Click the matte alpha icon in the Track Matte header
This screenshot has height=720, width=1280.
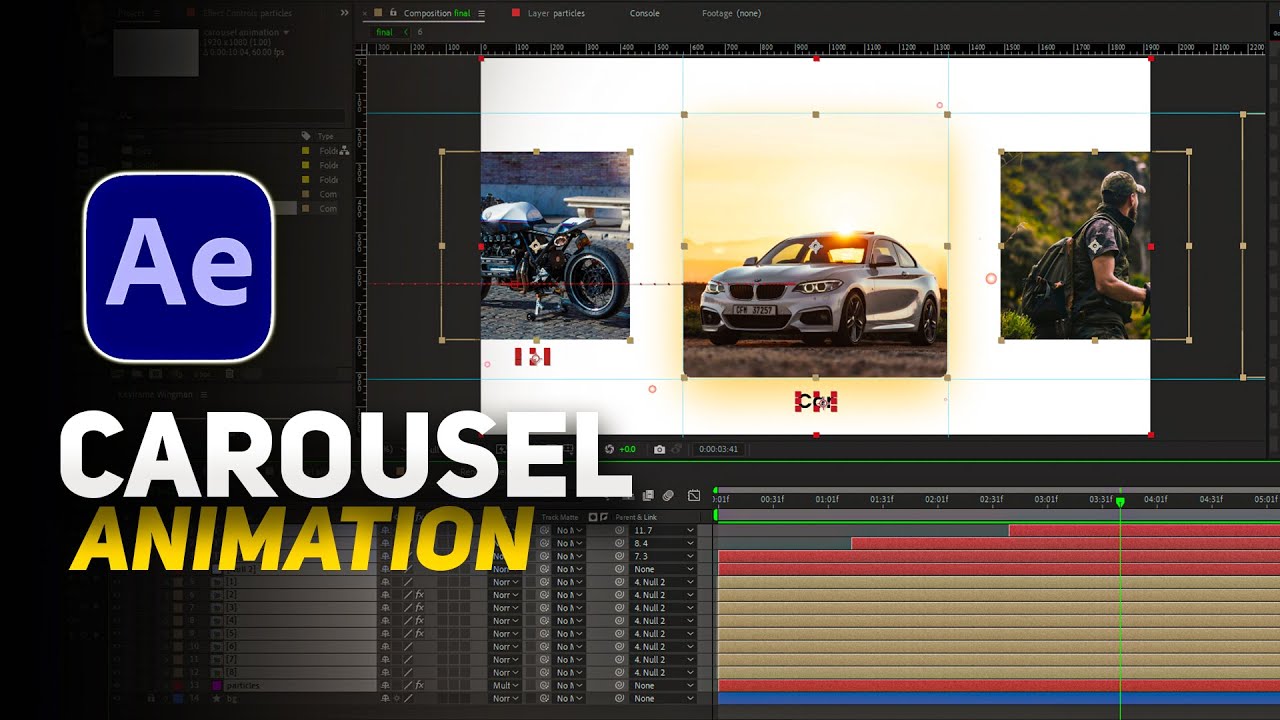(x=593, y=517)
